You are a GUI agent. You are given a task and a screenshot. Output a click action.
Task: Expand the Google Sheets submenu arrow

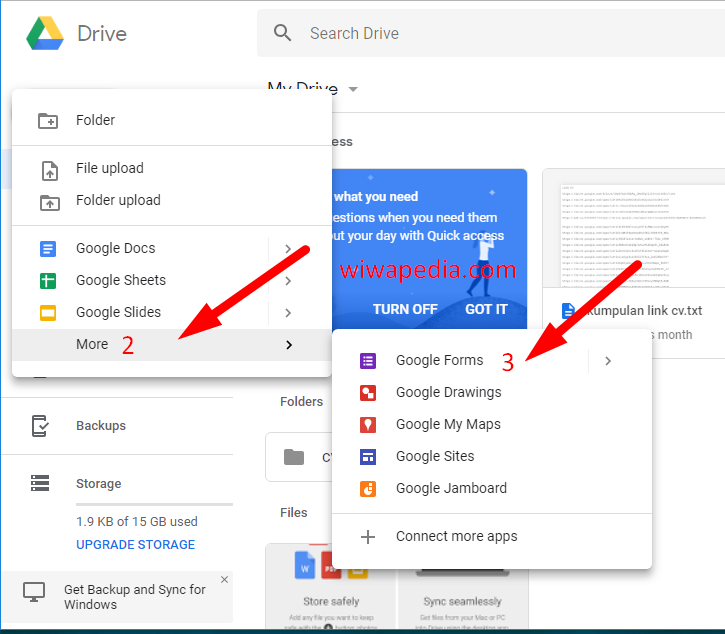pos(288,281)
